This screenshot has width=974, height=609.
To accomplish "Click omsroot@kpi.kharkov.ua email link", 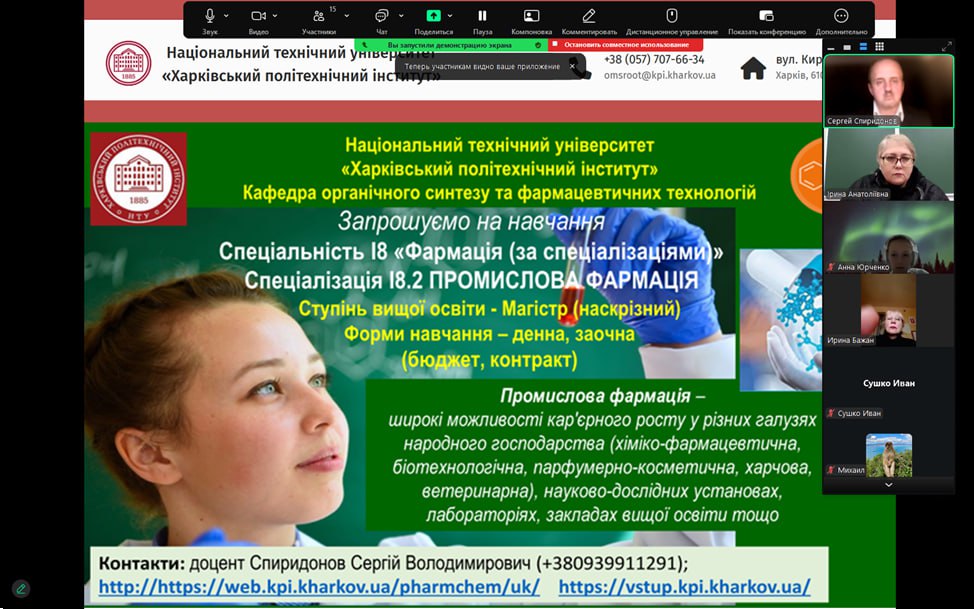I will pyautogui.click(x=660, y=75).
